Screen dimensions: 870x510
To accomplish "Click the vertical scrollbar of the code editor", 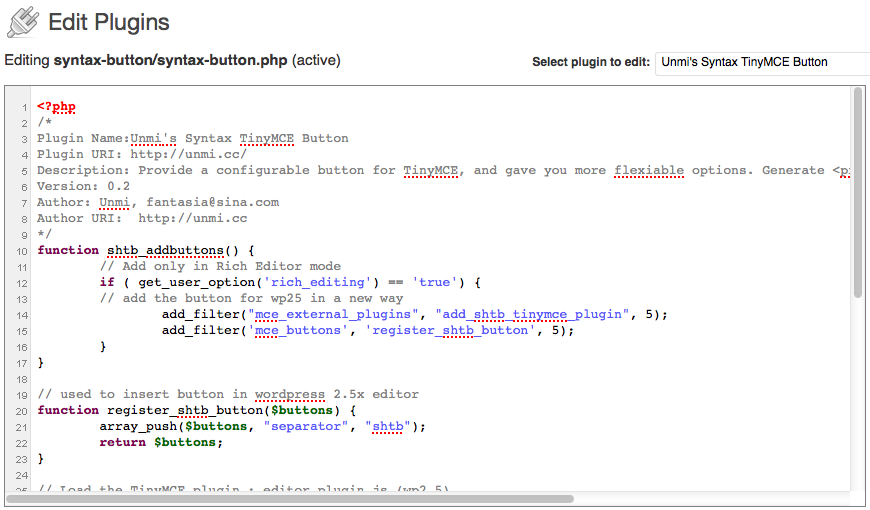I will tap(857, 192).
